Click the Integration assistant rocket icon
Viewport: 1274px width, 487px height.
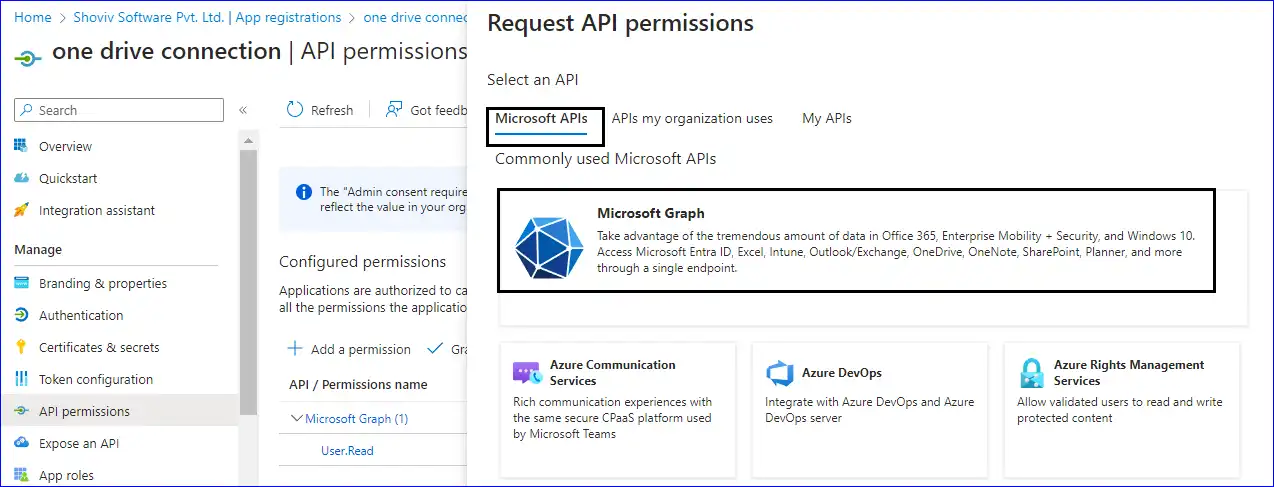pos(21,210)
